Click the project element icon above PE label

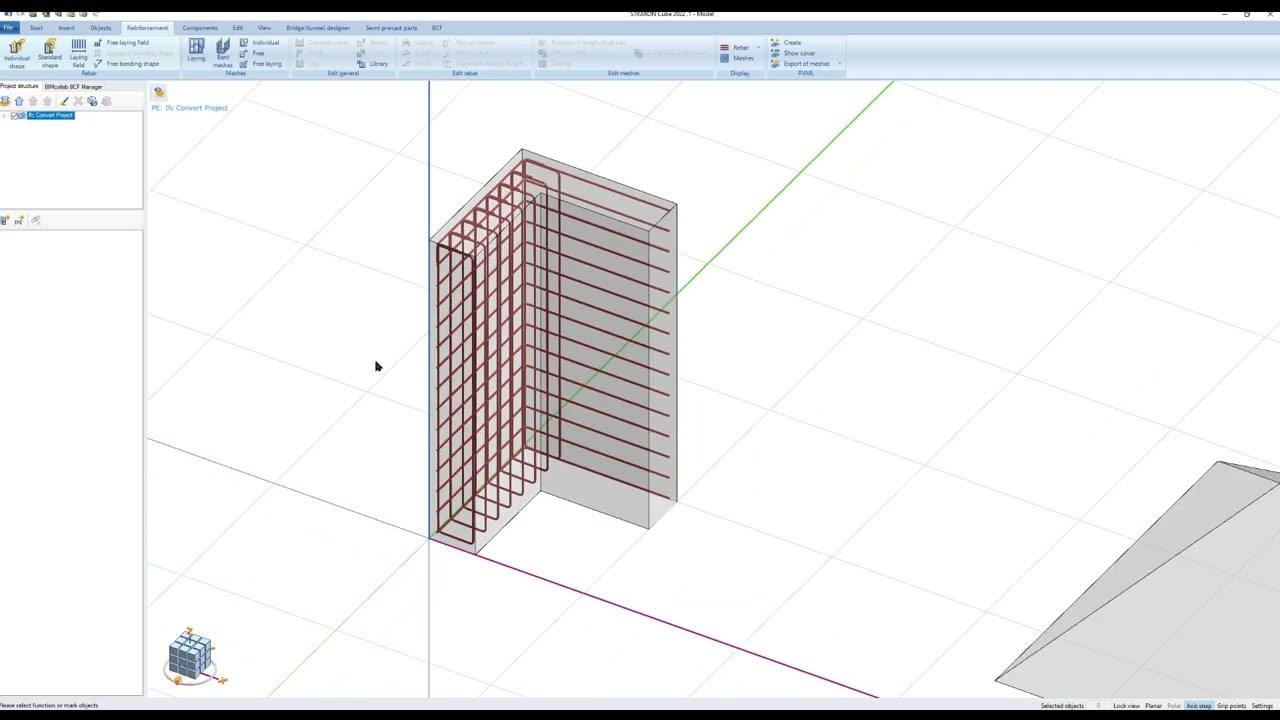coord(158,93)
